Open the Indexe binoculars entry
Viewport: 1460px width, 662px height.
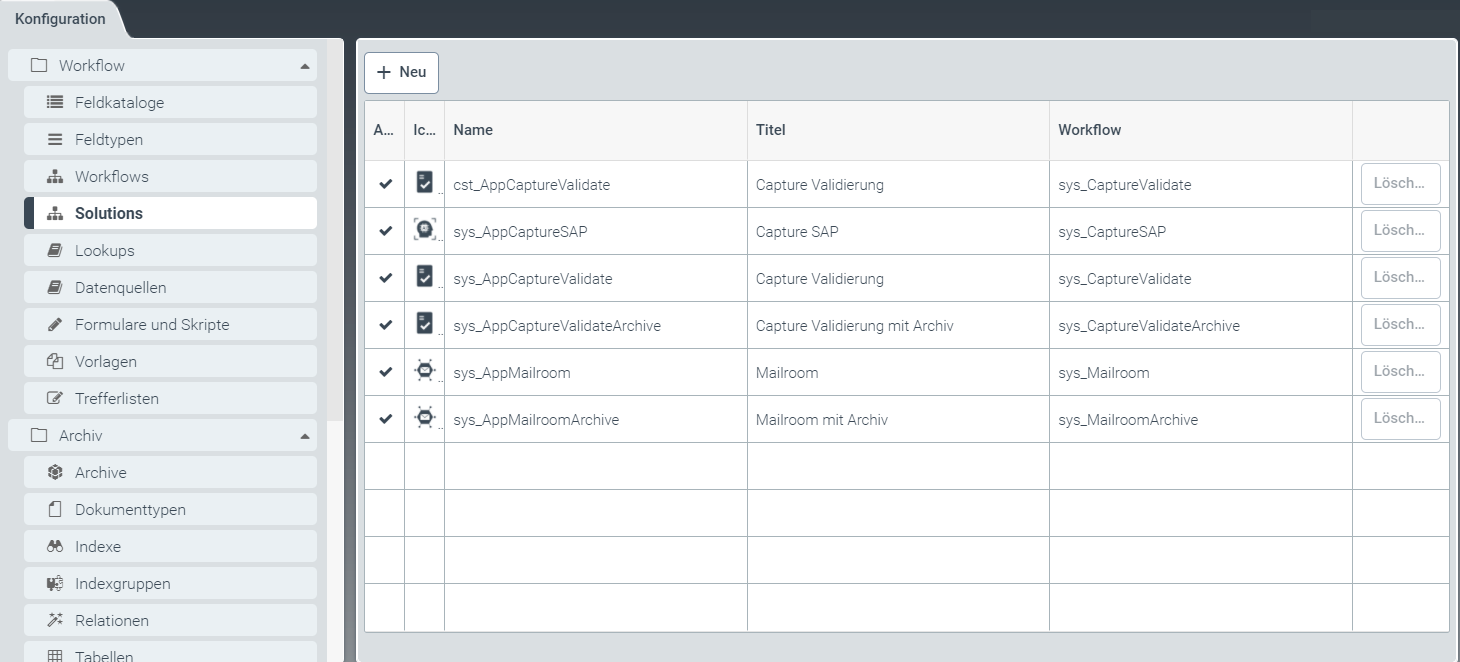point(98,546)
